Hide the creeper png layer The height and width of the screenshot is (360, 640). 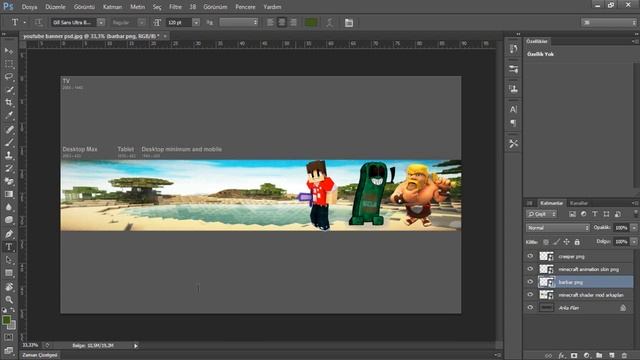[x=530, y=256]
